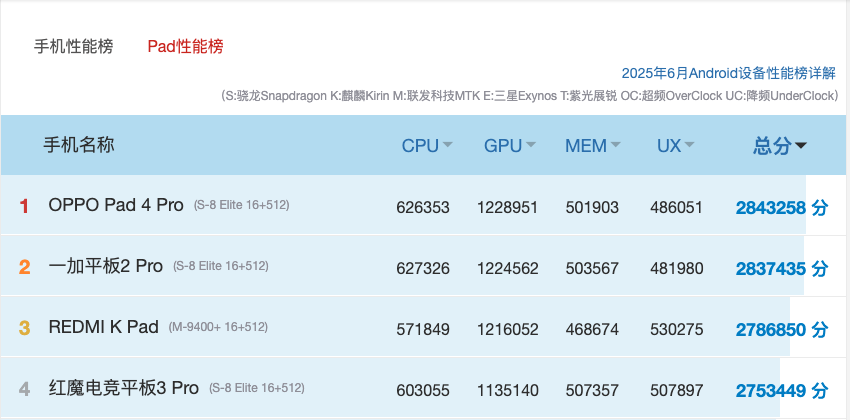Open 2025年6月Android设备性能榜详解 link

(x=728, y=73)
